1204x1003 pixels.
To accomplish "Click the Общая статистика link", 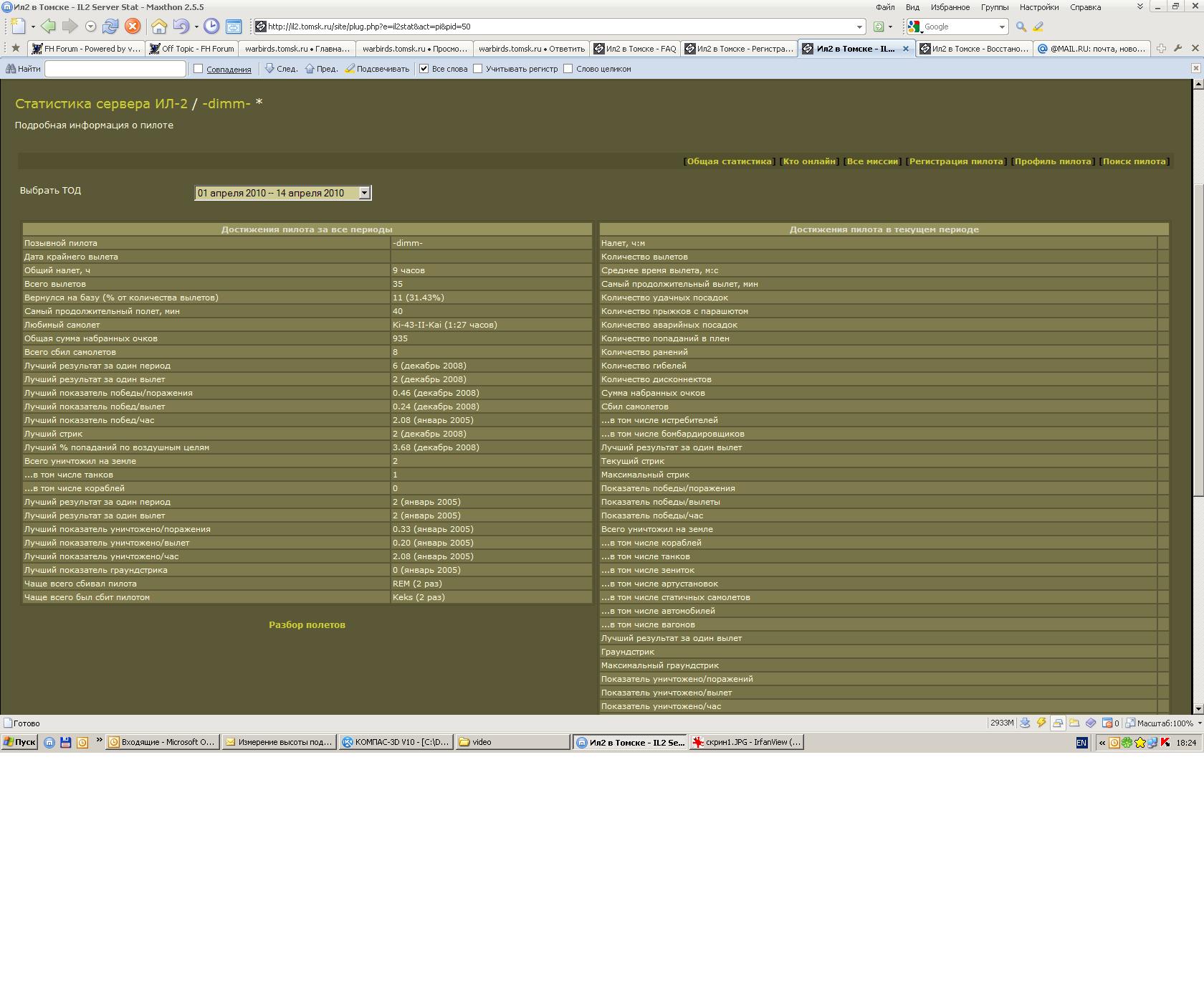I will coord(729,161).
